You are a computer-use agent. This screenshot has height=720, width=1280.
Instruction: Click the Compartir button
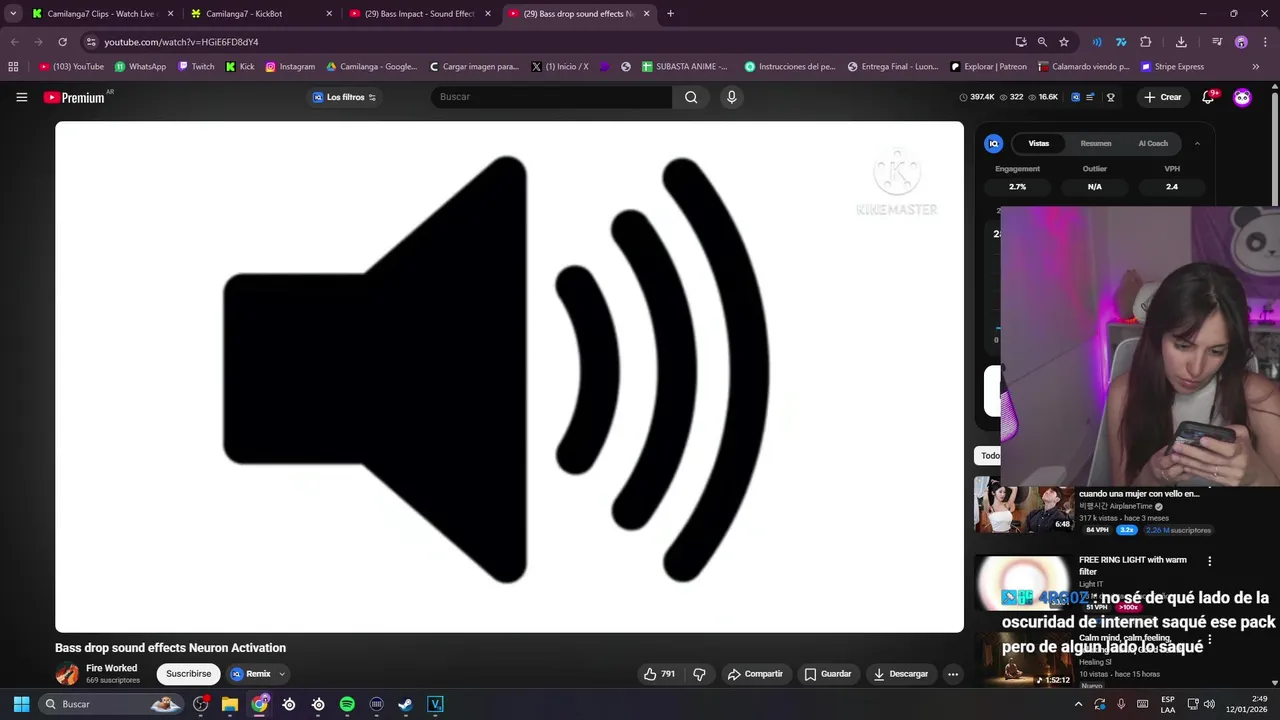point(755,674)
